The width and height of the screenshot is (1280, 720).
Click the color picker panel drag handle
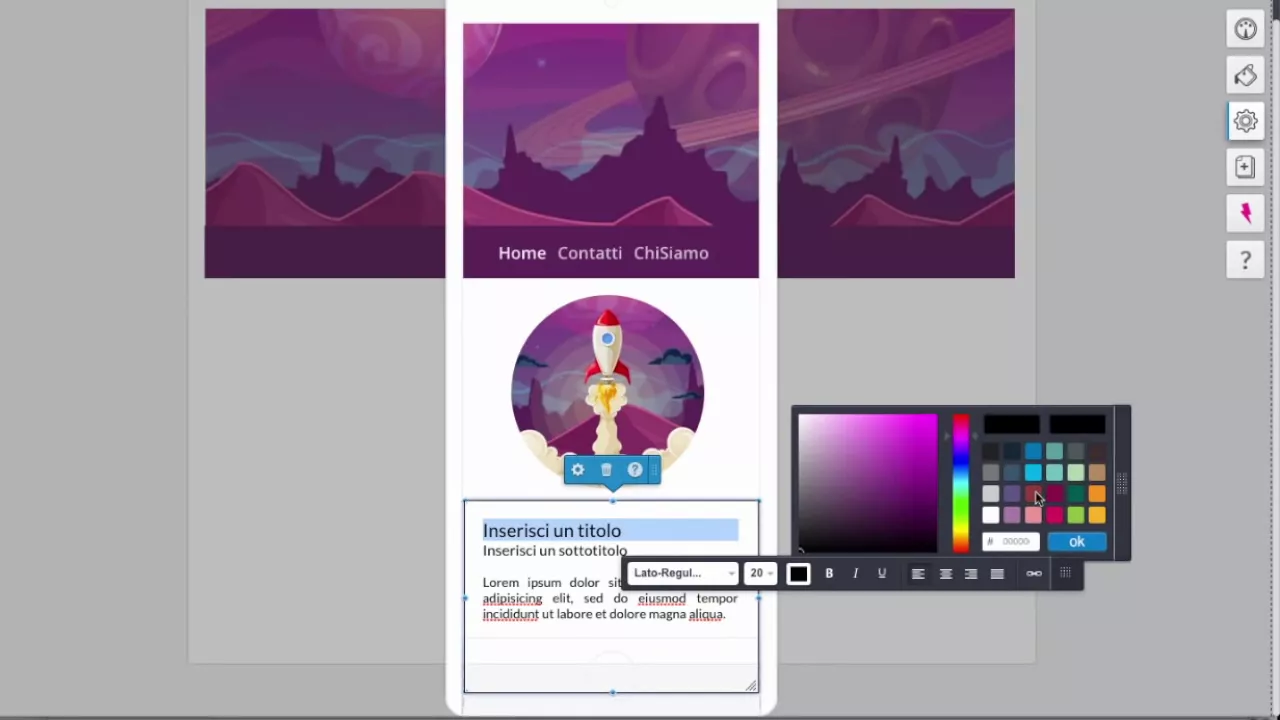(x=1122, y=483)
